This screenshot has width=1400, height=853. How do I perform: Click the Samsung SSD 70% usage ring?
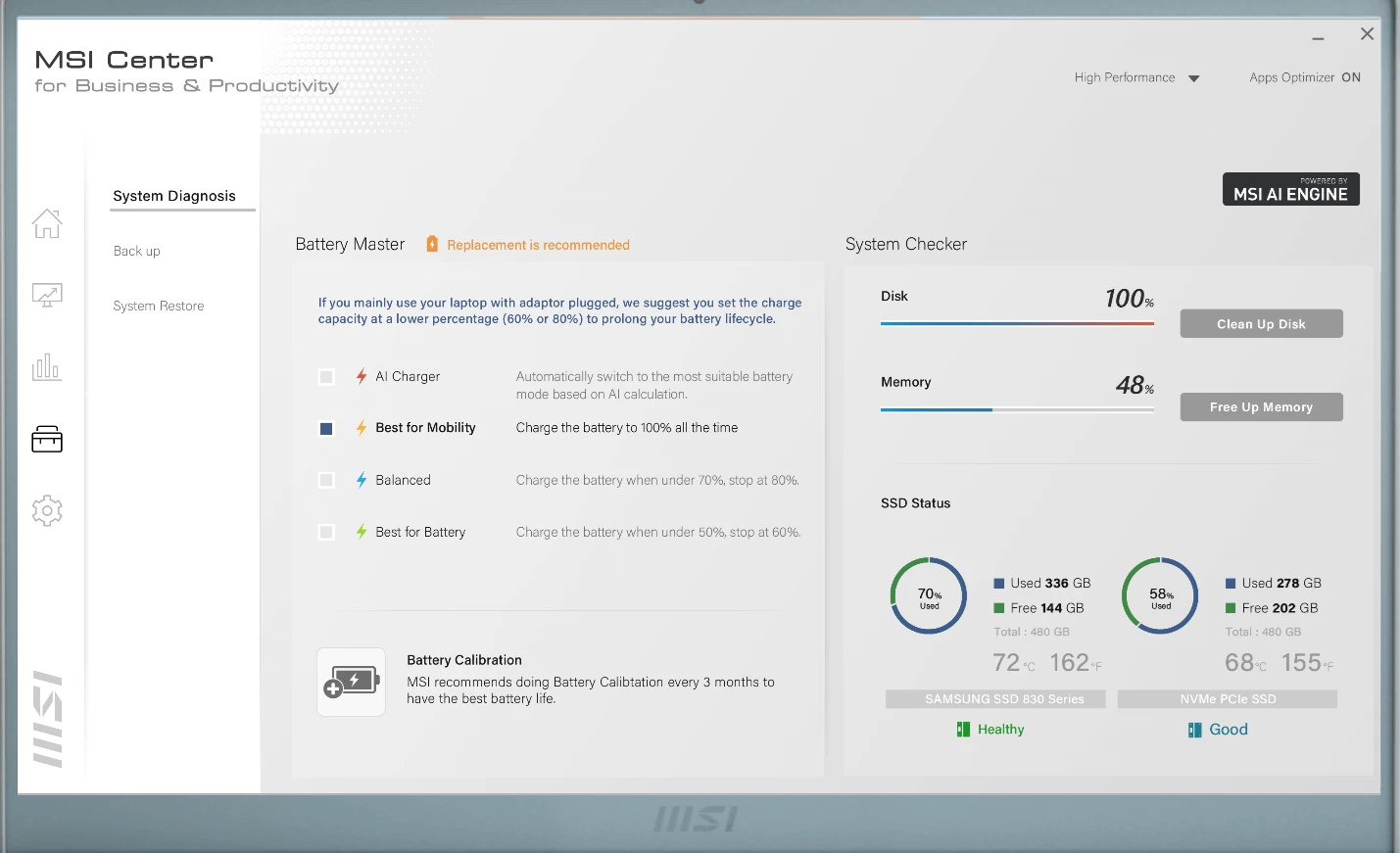click(x=929, y=595)
